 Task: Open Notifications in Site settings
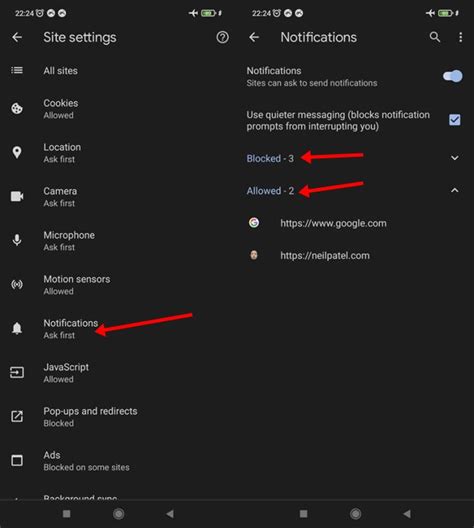[118, 328]
